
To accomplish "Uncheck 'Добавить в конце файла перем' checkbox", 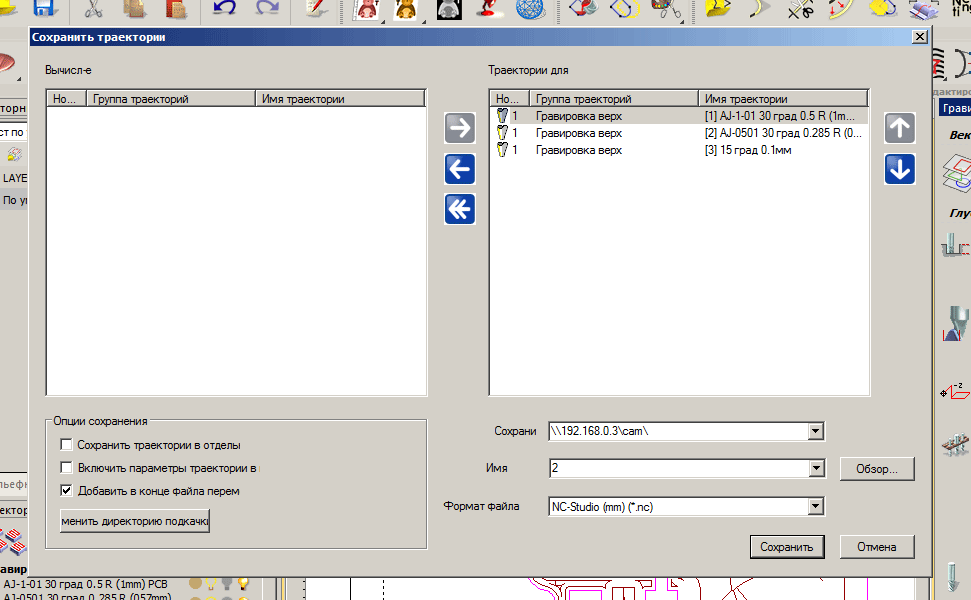I will click(66, 490).
